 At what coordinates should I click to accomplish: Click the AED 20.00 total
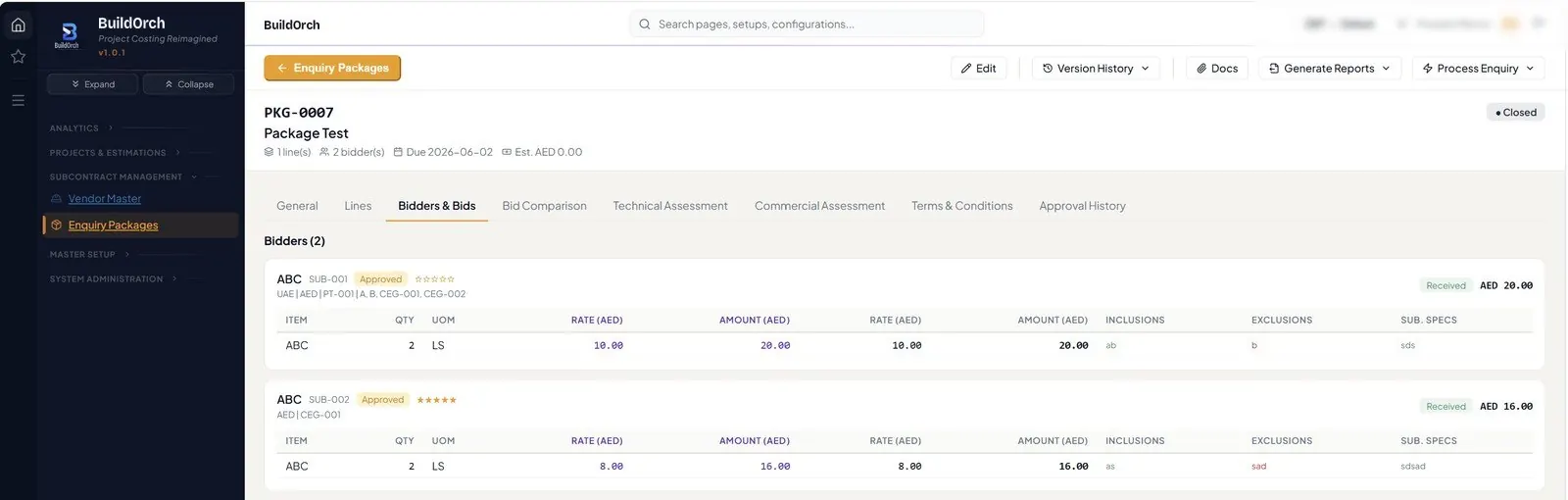point(1506,286)
